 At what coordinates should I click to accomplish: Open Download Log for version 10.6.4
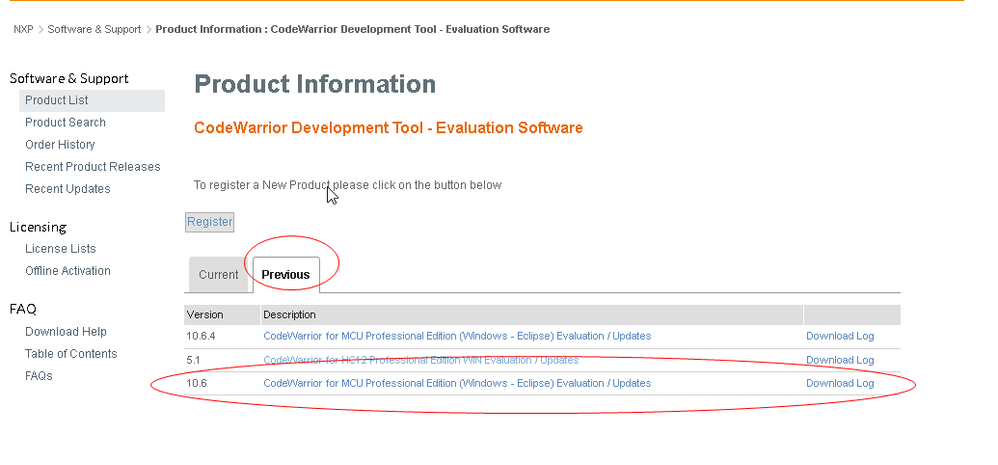(840, 336)
